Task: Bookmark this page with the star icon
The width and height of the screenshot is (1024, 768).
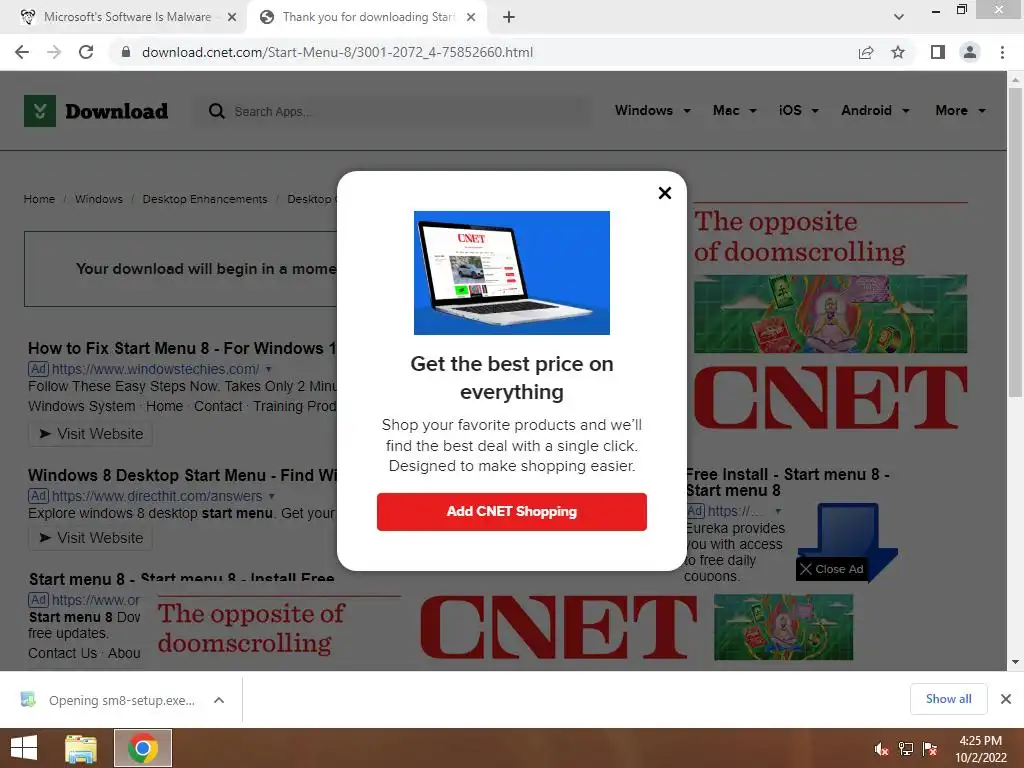Action: pos(898,52)
